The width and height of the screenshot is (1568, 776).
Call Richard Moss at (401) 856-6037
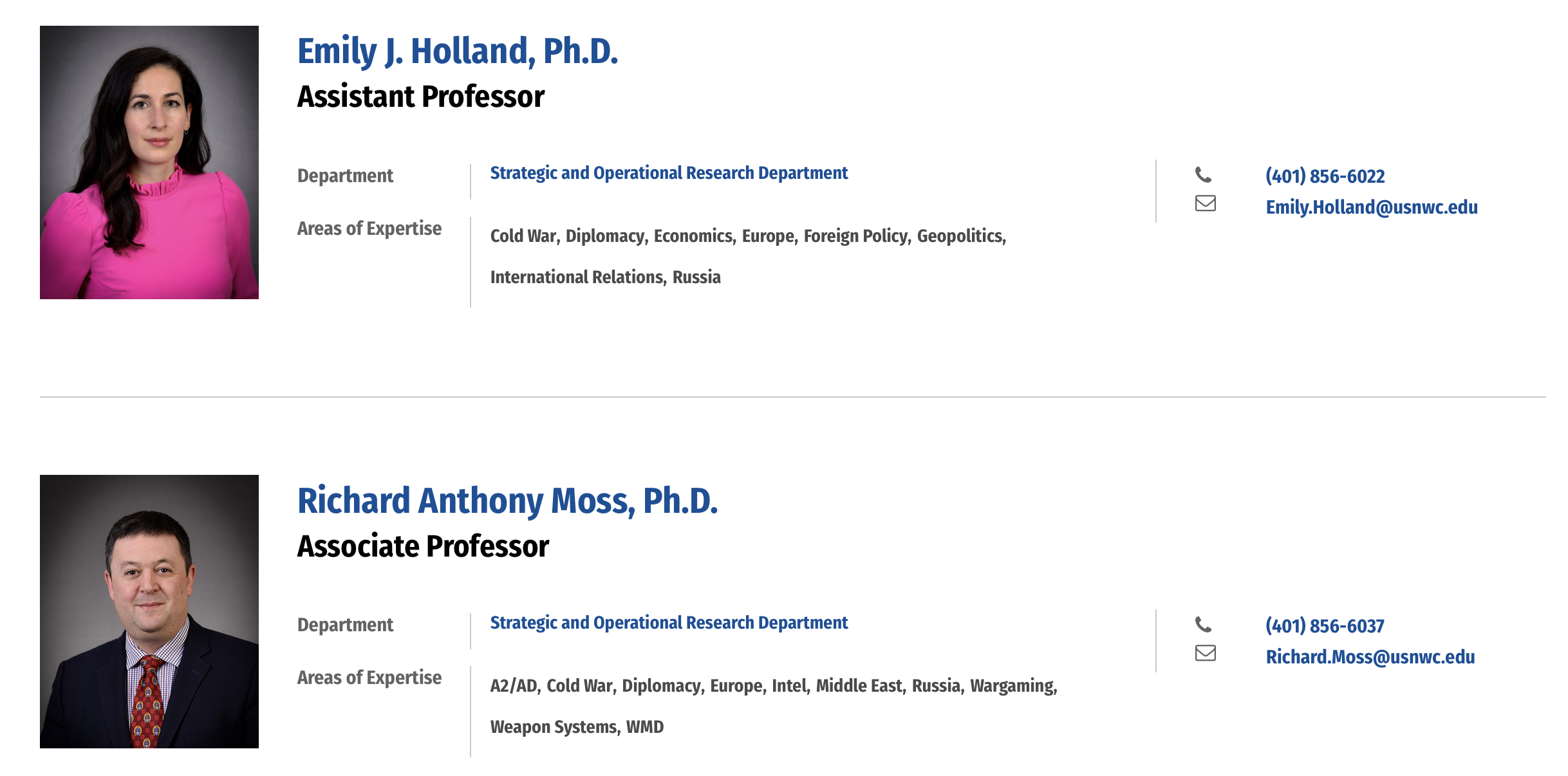coord(1325,626)
